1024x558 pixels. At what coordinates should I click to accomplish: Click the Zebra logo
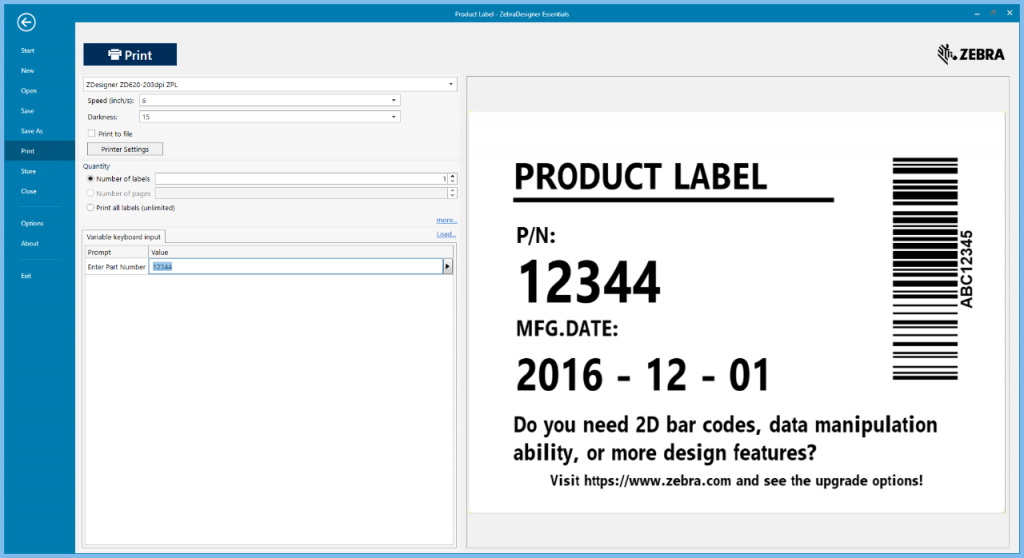[x=970, y=54]
